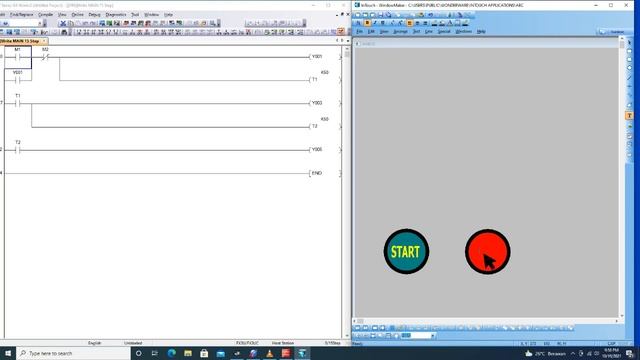The image size is (640, 360).
Task: Select the M1 contact in the ladder
Action: 17,57
